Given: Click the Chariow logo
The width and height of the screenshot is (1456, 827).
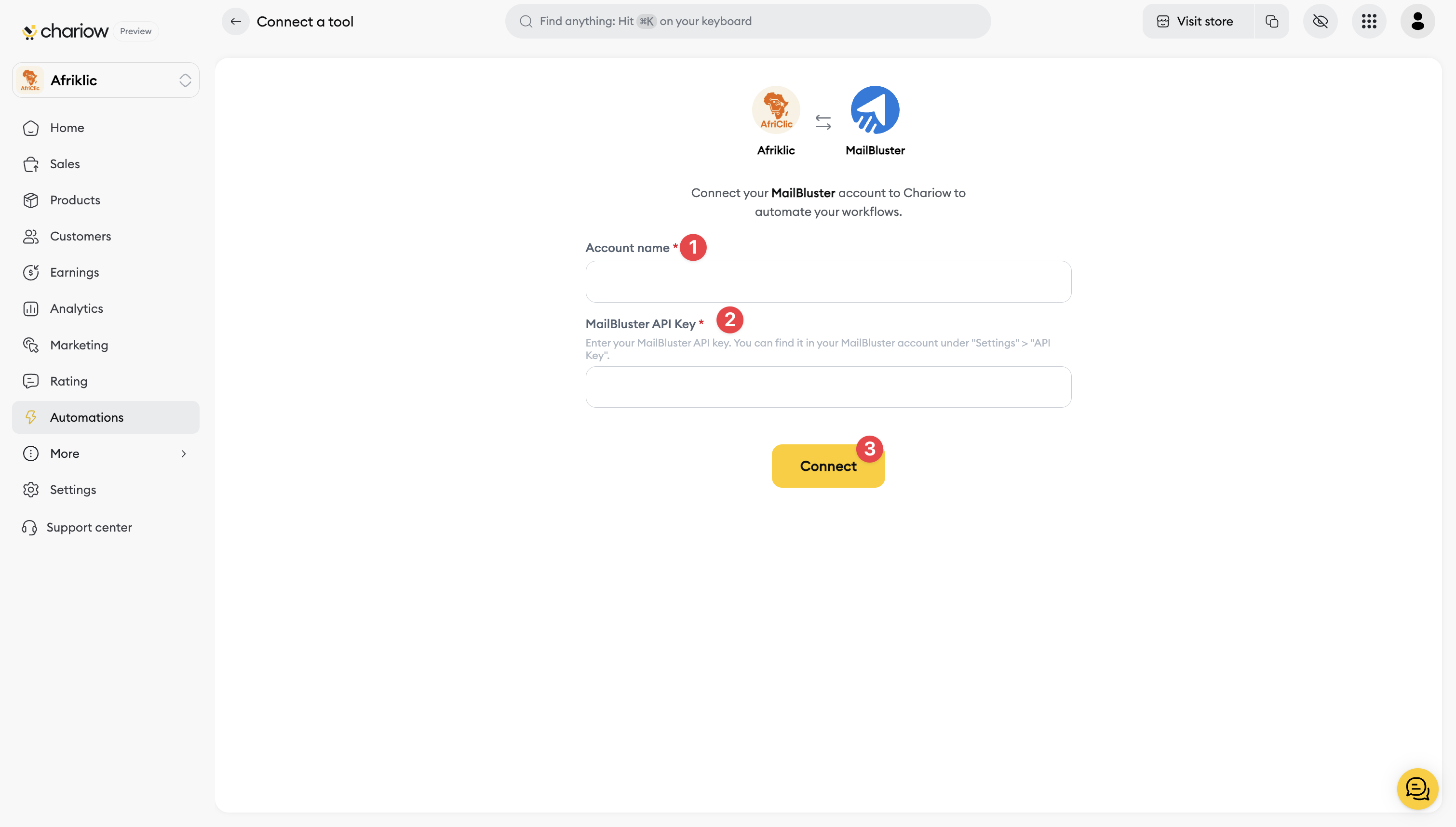Looking at the screenshot, I should 66,31.
